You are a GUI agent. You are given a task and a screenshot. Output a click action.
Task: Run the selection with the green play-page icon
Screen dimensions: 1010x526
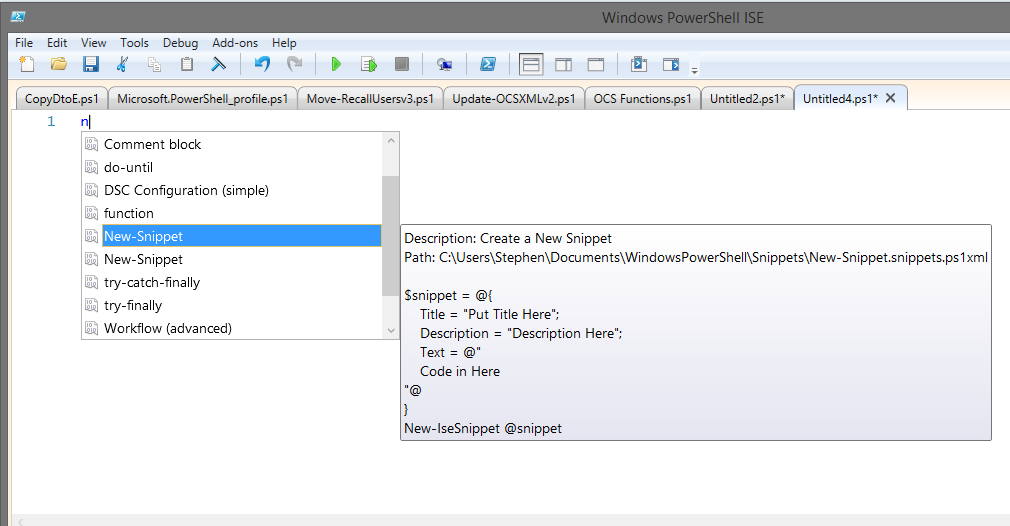tap(369, 64)
